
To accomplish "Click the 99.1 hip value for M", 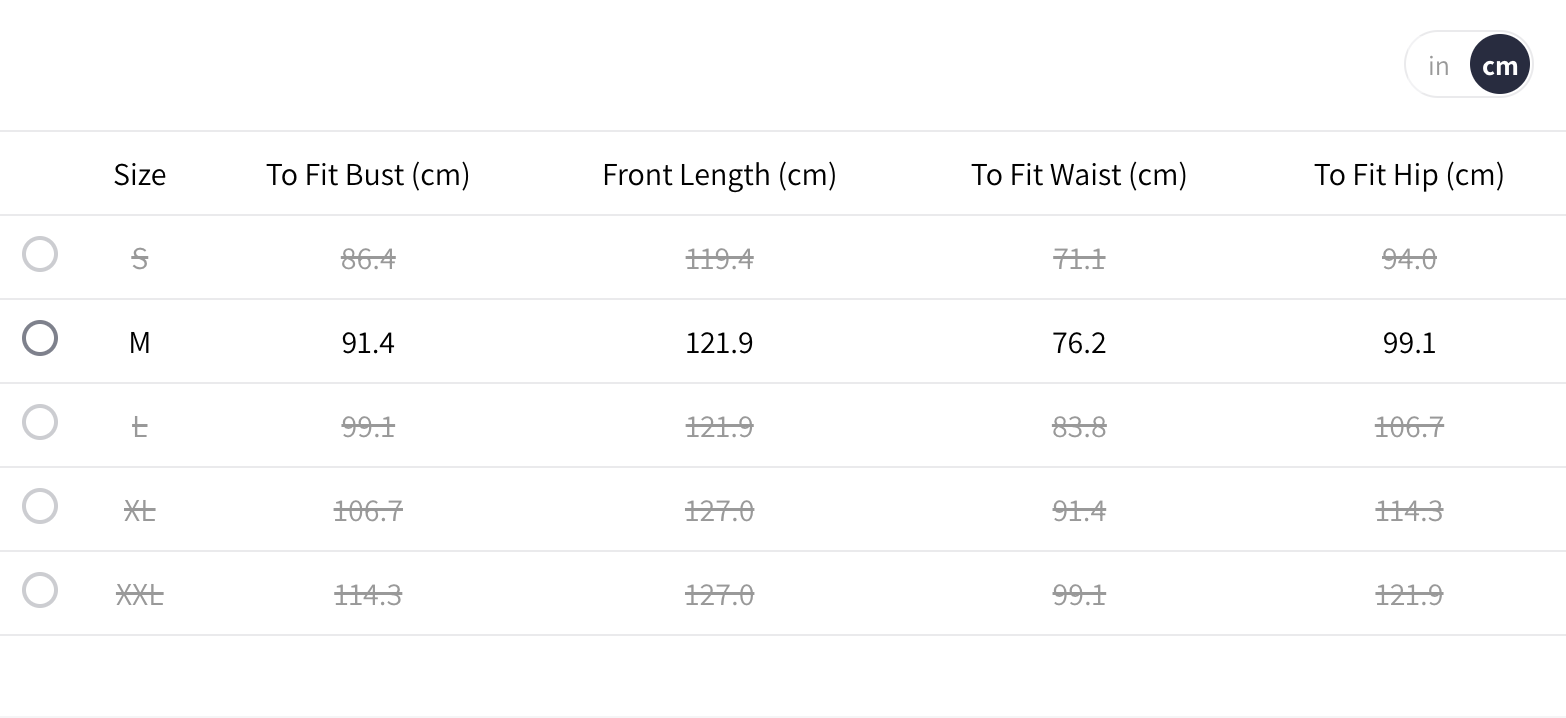I will click(1409, 343).
